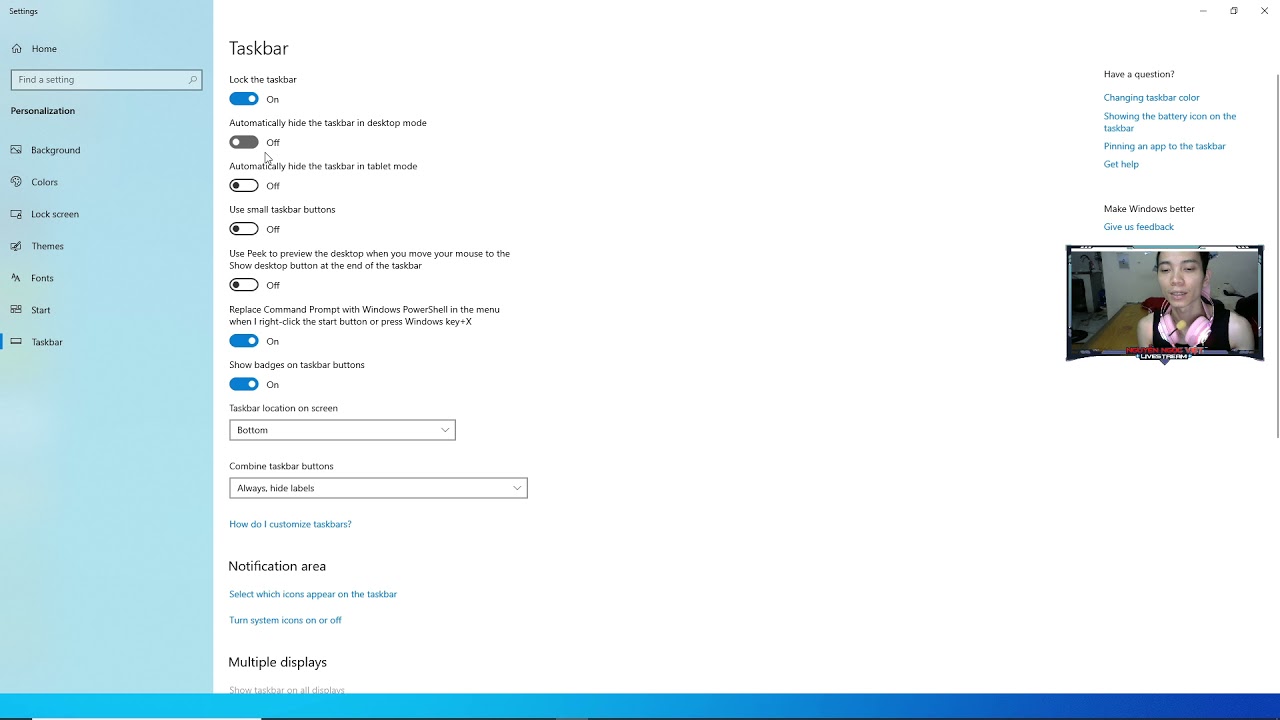1280x720 pixels.
Task: Minimize the Settings window
Action: pos(1203,11)
